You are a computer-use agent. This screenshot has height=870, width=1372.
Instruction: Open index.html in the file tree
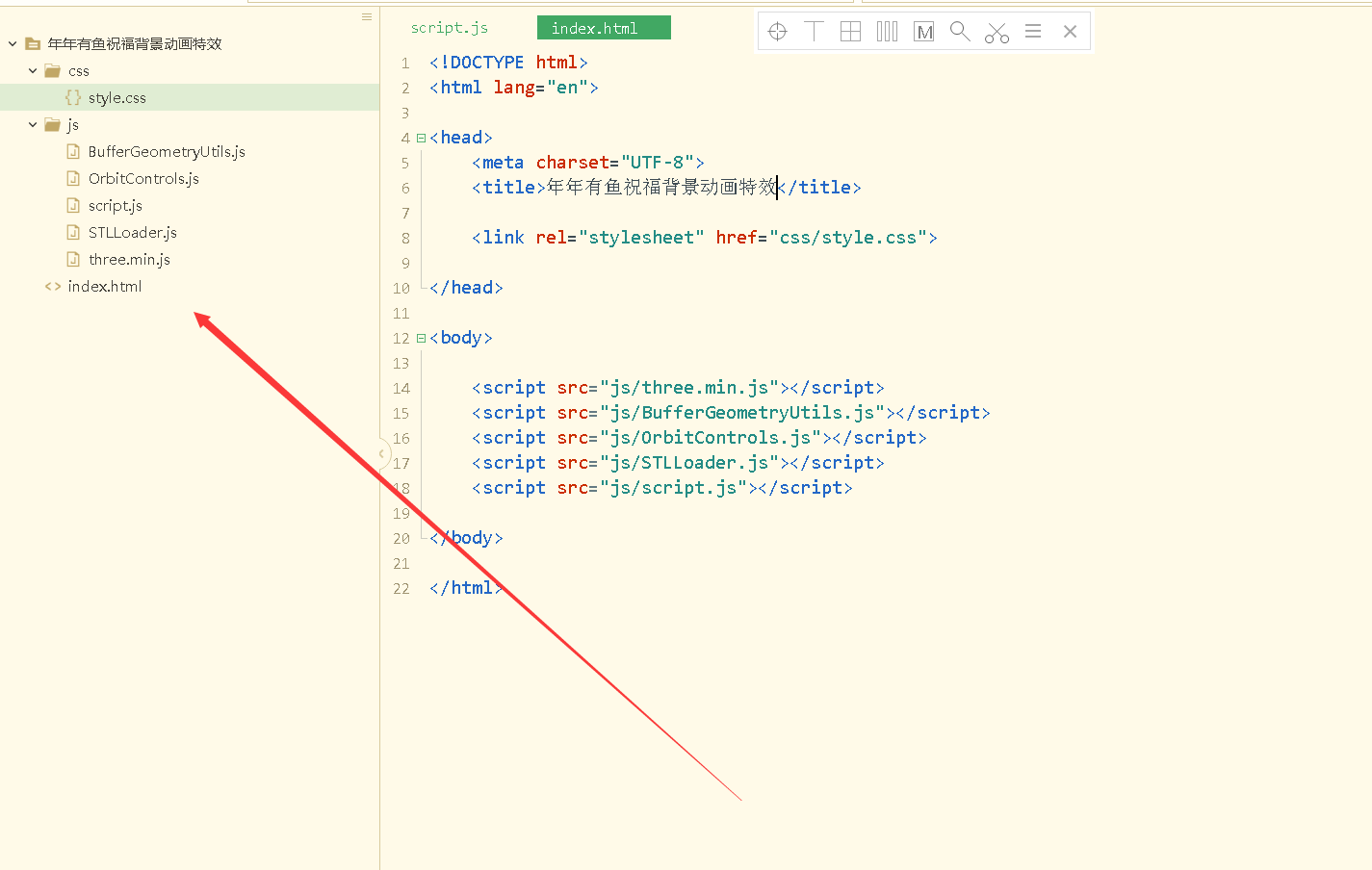105,287
